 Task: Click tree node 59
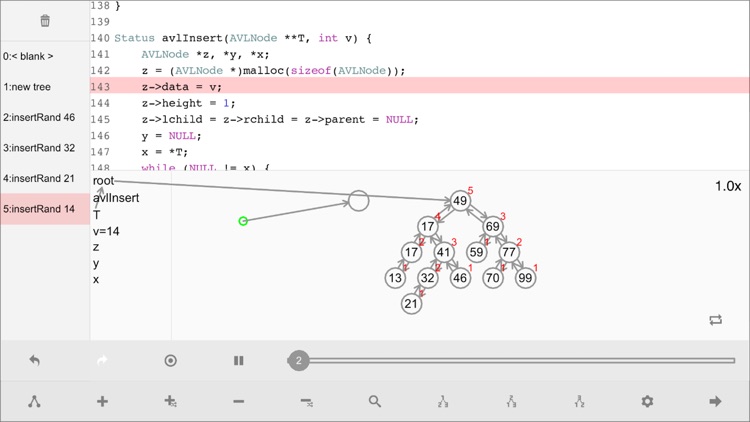[476, 252]
